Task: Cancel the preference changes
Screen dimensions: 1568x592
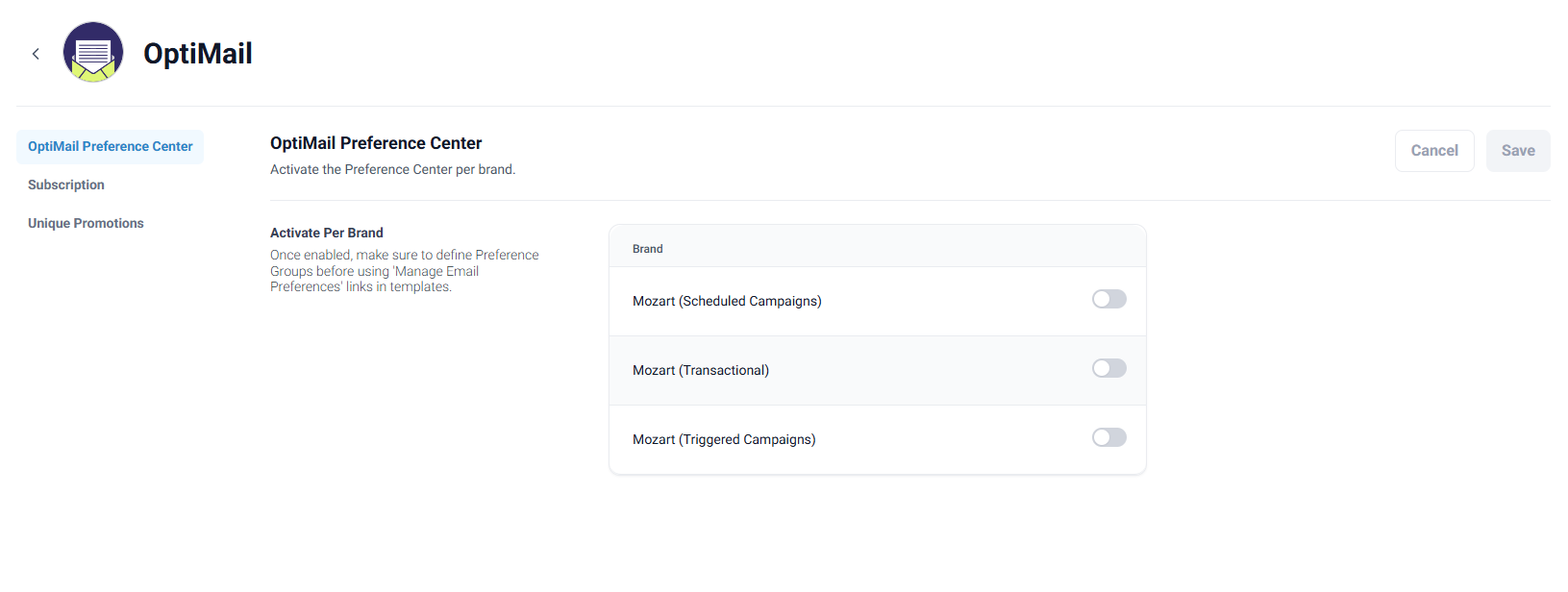Action: coord(1434,151)
